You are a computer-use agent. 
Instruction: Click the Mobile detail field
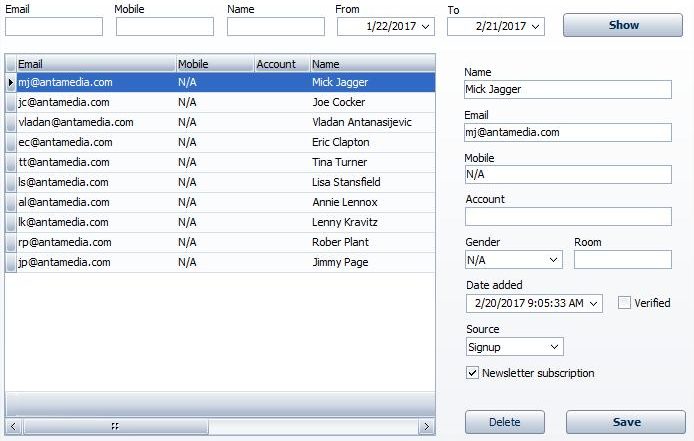coord(568,174)
